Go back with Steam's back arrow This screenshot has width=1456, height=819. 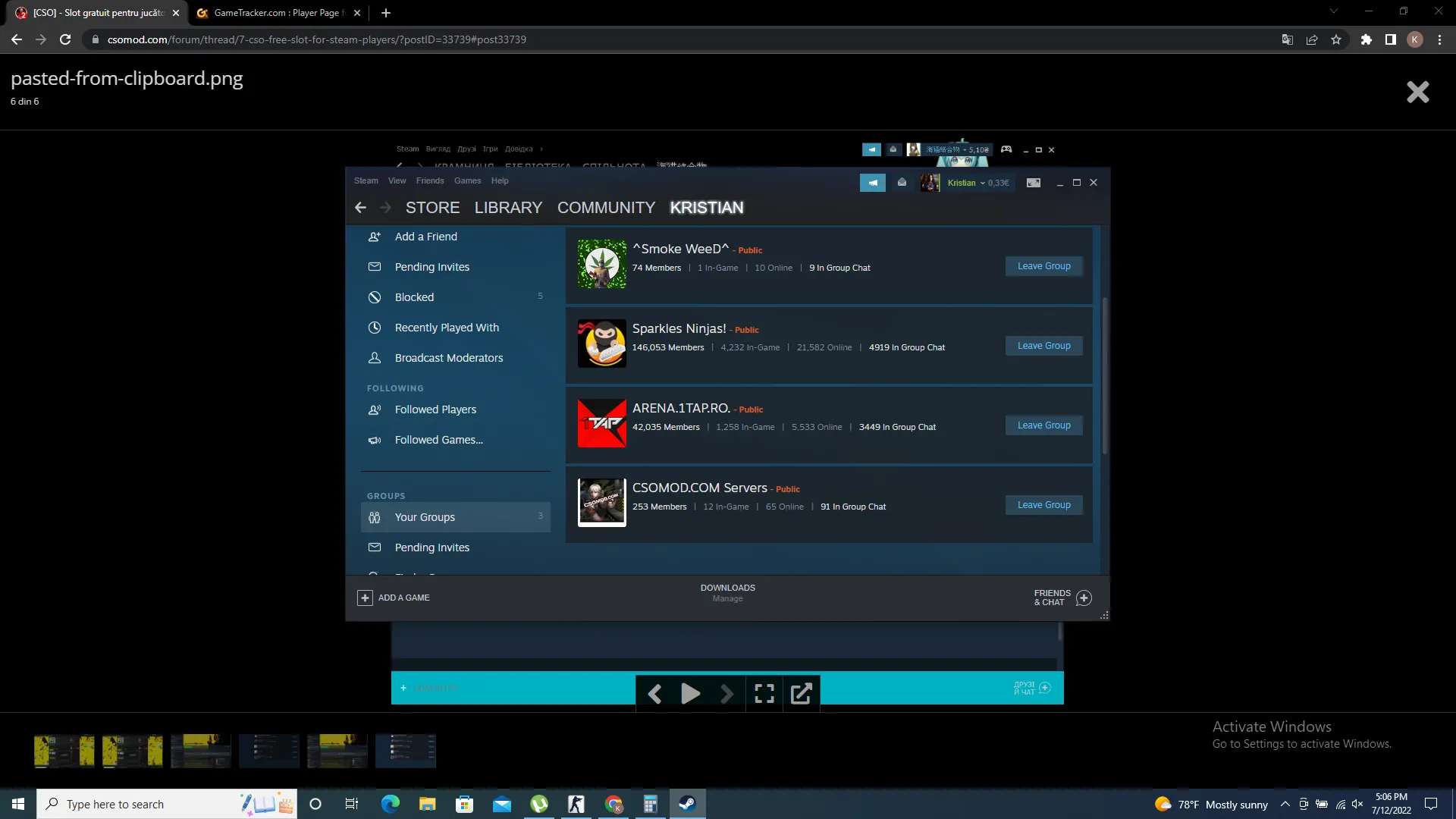[x=360, y=208]
